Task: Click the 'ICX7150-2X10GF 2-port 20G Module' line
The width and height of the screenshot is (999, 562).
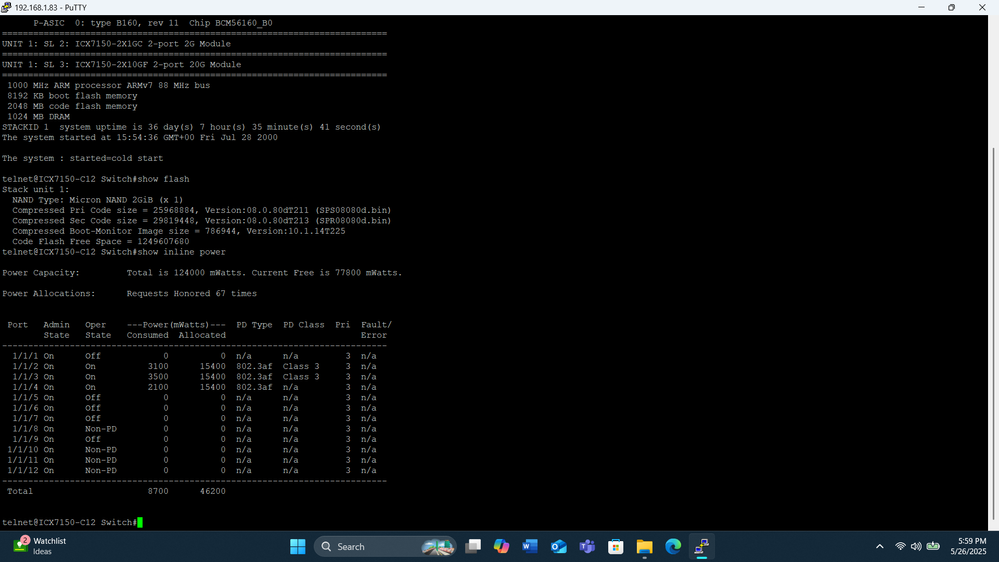Action: tap(122, 65)
